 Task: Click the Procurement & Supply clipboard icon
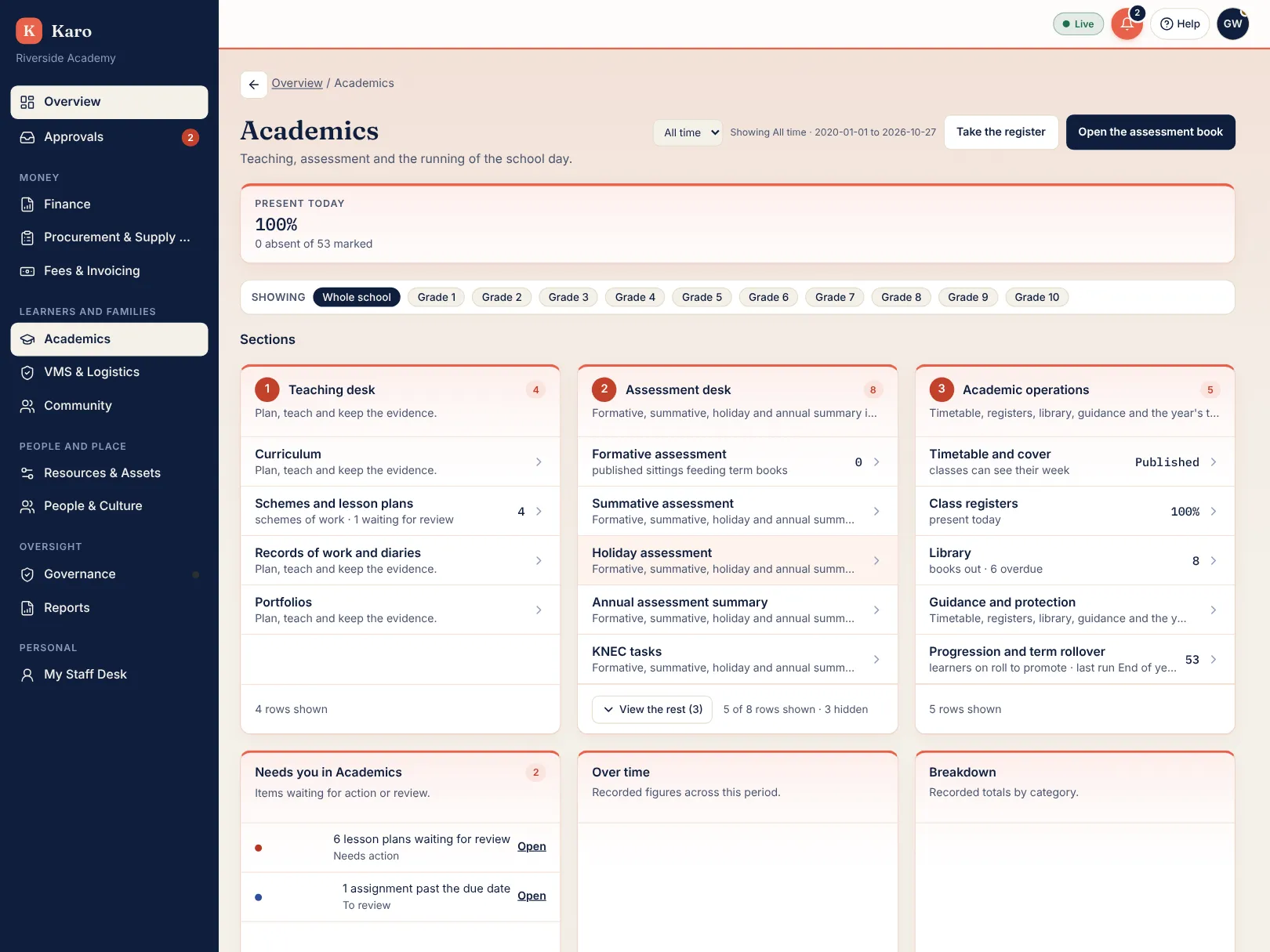pos(27,237)
